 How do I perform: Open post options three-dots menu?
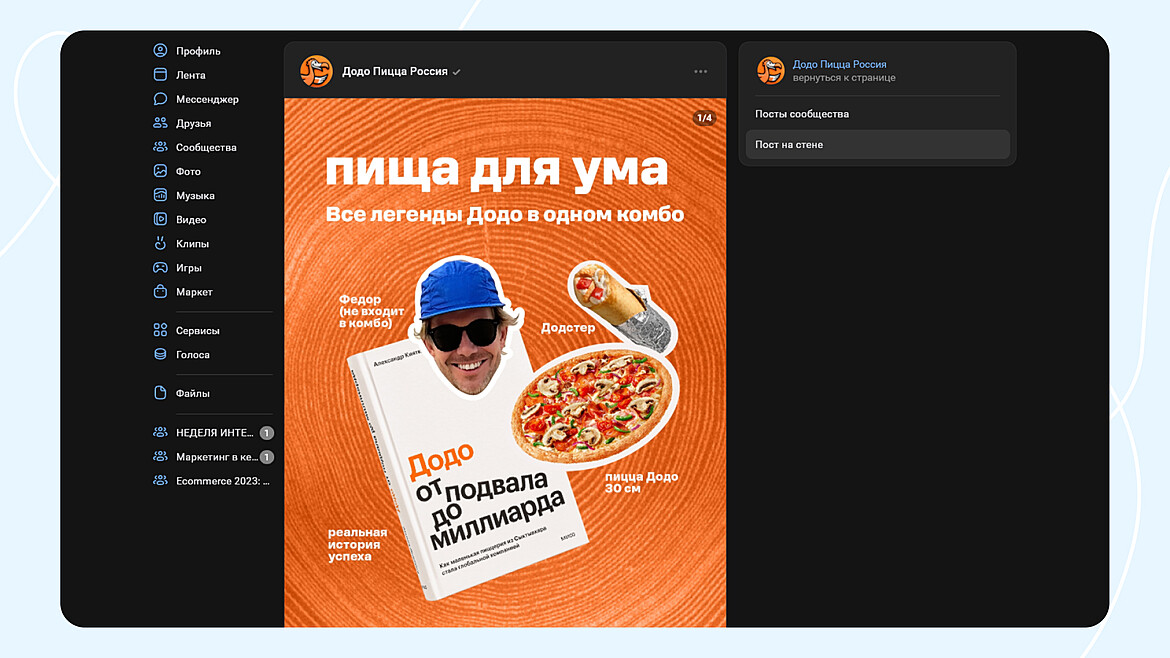[700, 71]
